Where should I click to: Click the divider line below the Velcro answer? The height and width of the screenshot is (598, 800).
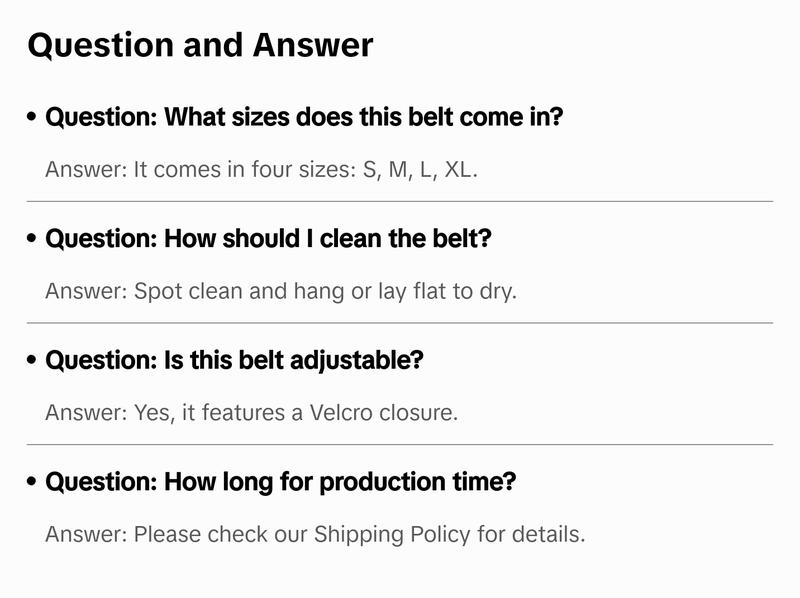pos(400,444)
